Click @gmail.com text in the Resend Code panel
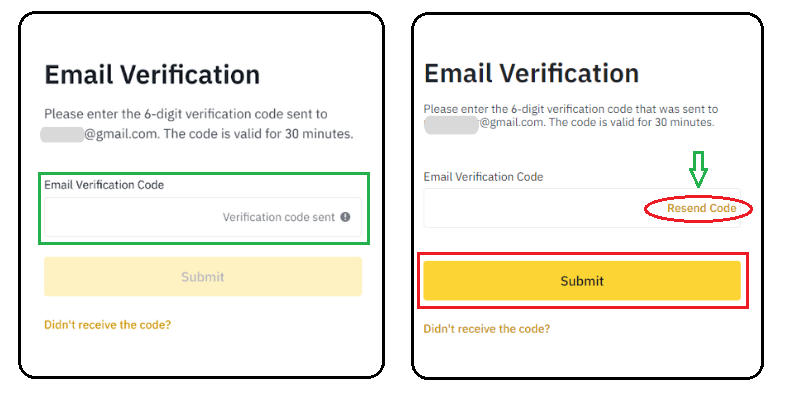This screenshot has height=400, width=800. coord(512,122)
